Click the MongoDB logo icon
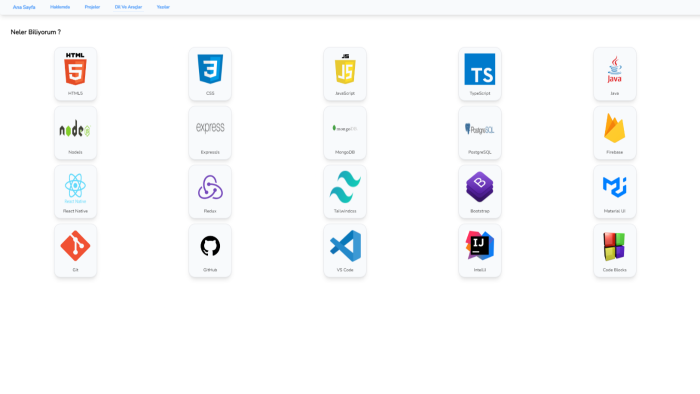The height and width of the screenshot is (394, 700). [345, 129]
